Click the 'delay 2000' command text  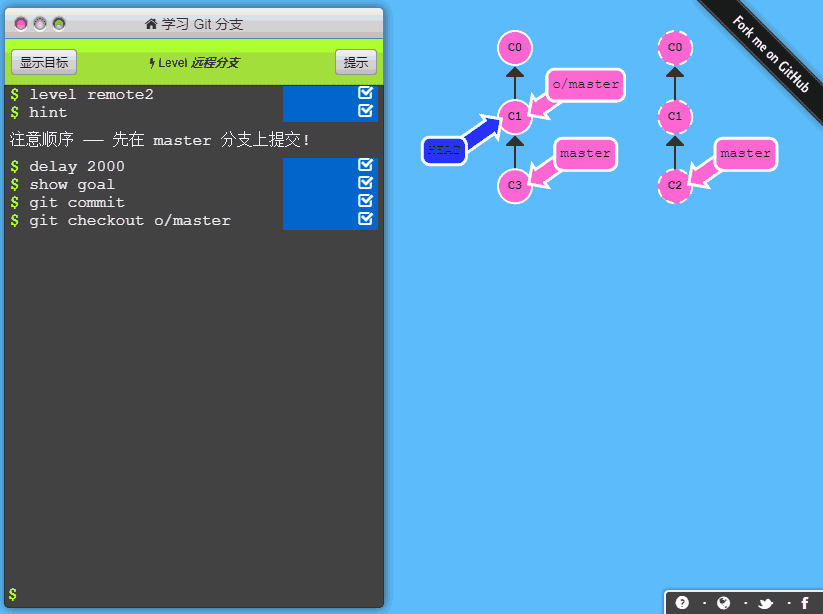[x=77, y=166]
